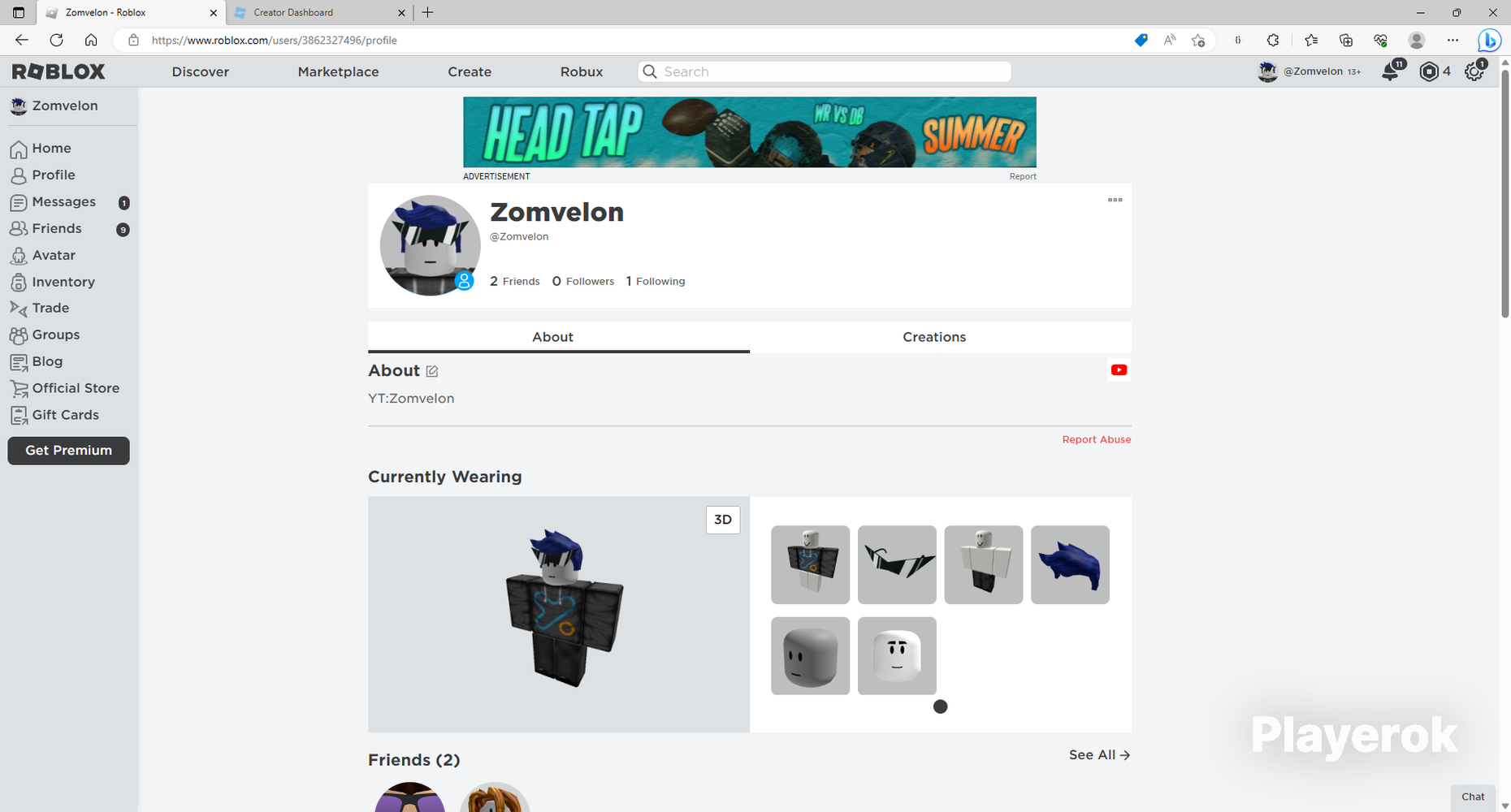1511x812 pixels.
Task: Open the Friends page from the sidebar
Action: click(45, 229)
